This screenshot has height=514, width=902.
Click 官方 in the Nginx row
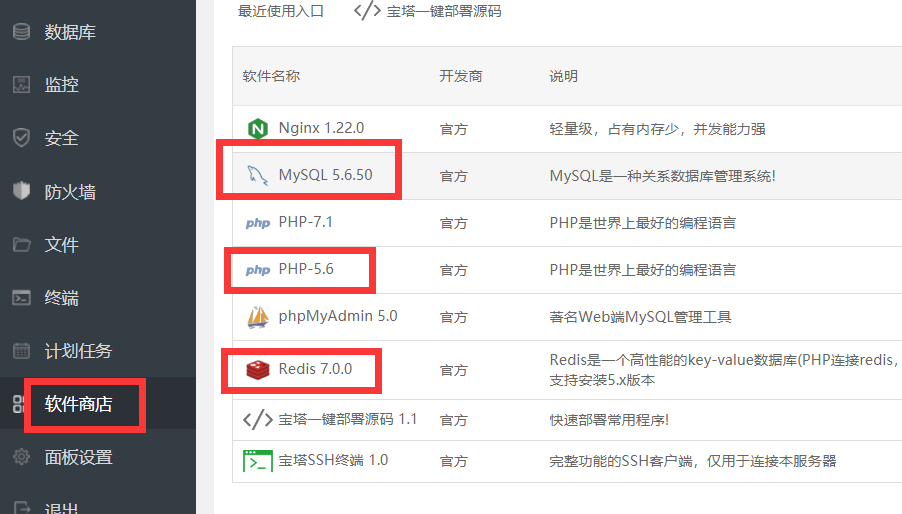point(453,129)
